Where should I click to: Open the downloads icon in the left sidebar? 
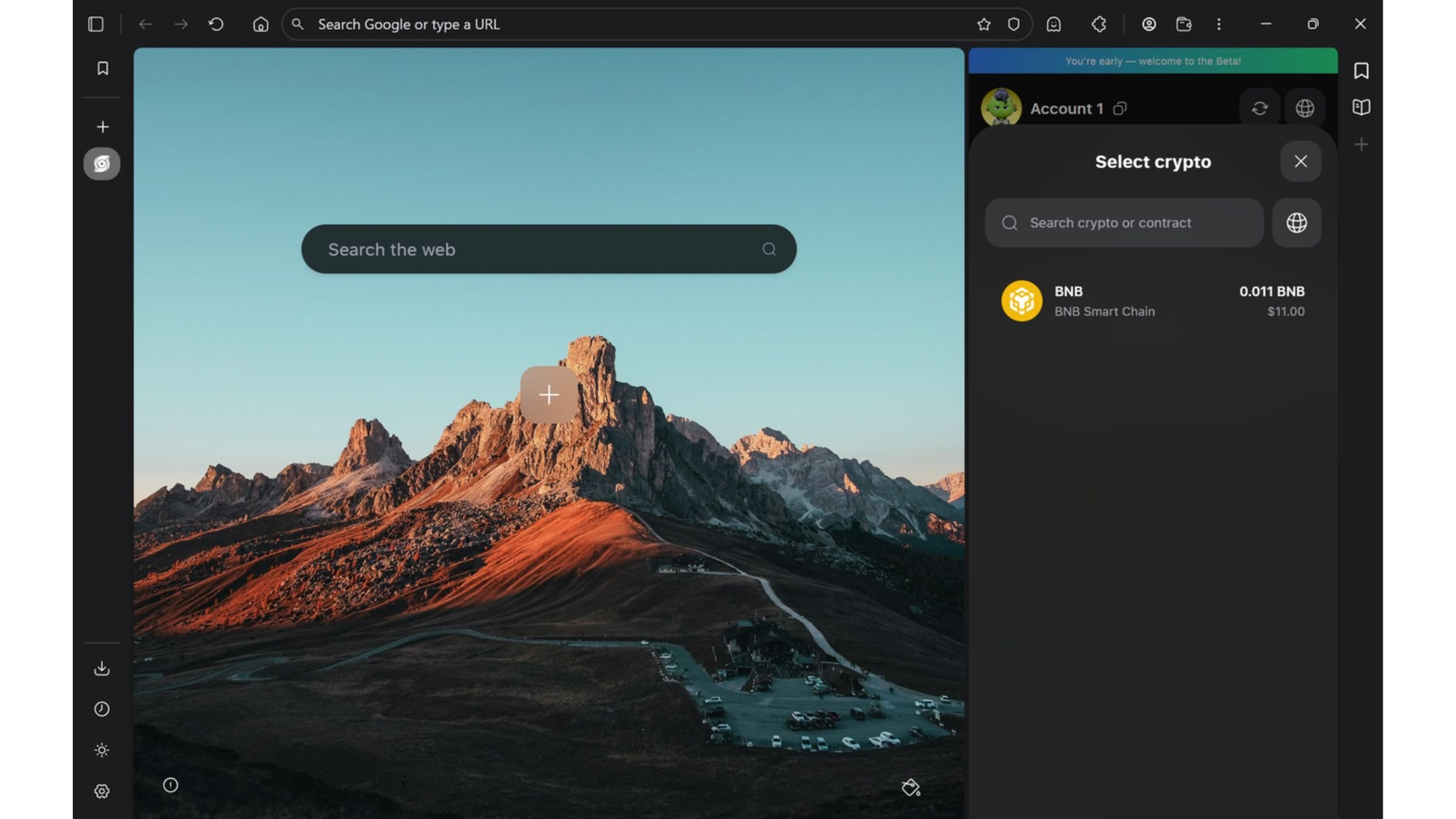102,668
